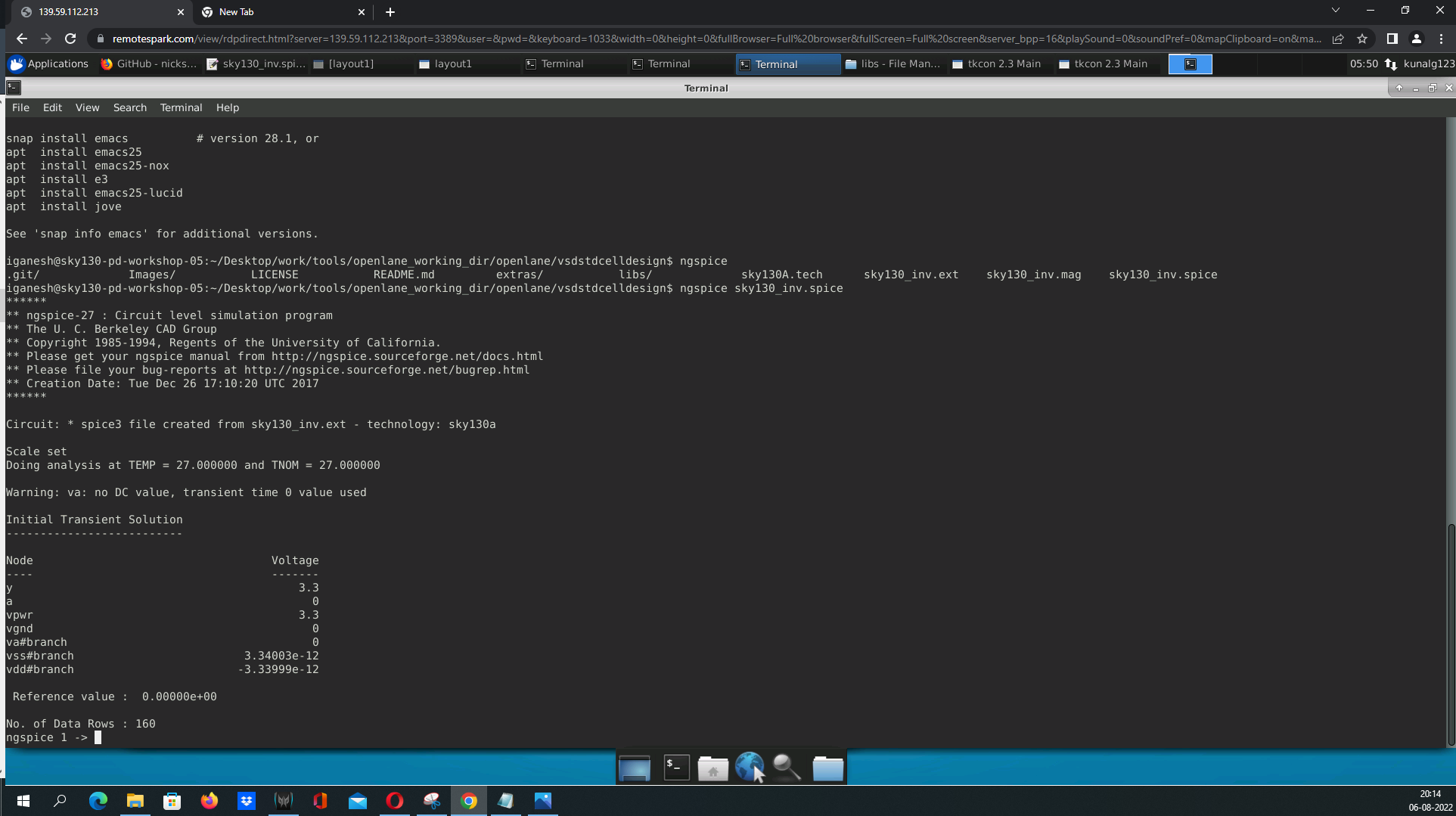1456x816 pixels.
Task: Open the Applications menu on remote desktop
Action: (48, 64)
